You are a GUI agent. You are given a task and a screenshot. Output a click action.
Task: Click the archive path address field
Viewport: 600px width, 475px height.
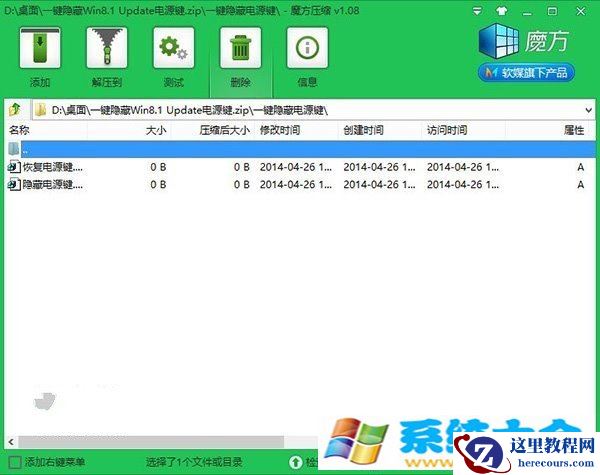(x=314, y=110)
